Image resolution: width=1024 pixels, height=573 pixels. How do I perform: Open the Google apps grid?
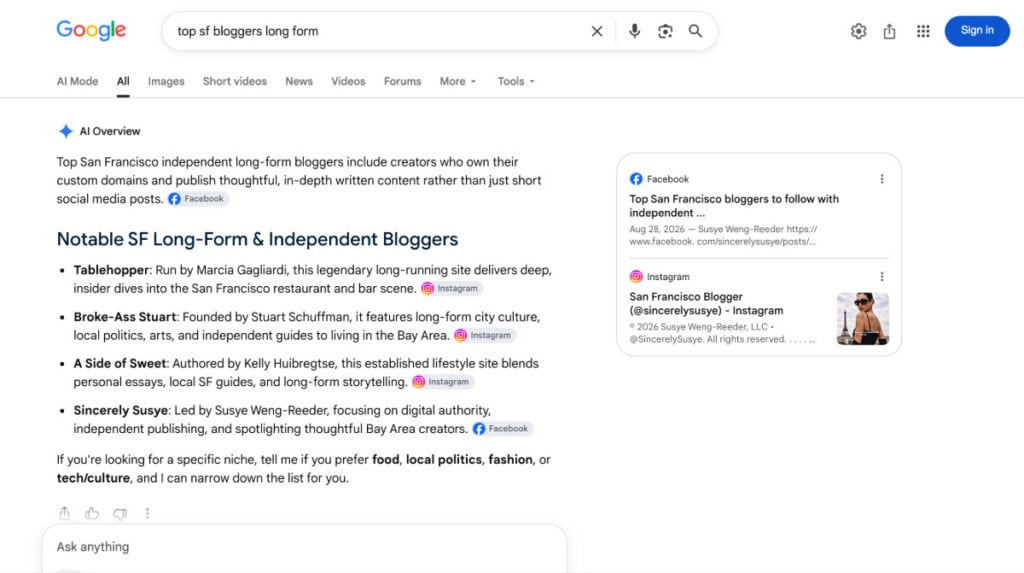click(923, 31)
